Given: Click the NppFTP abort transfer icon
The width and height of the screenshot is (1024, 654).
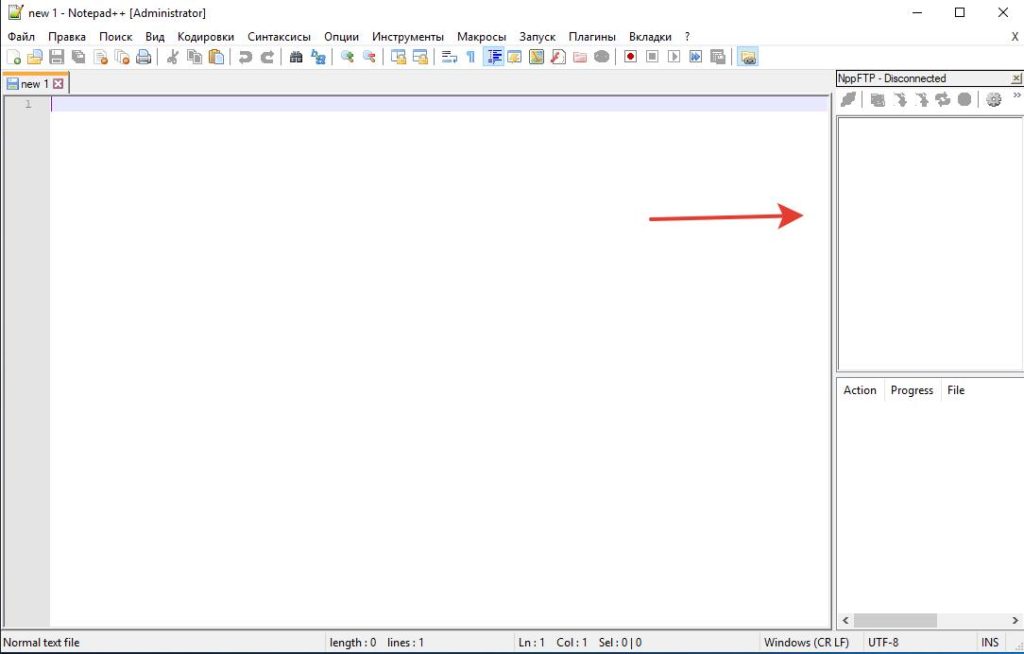Looking at the screenshot, I should coord(964,99).
